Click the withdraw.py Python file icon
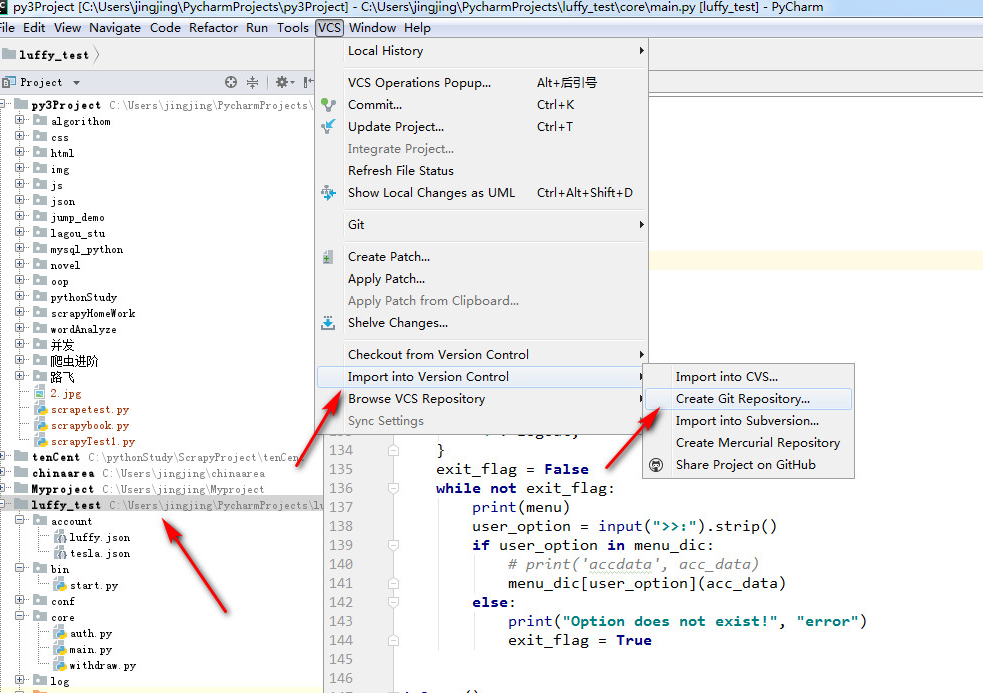The height and width of the screenshot is (693, 983). (x=60, y=665)
